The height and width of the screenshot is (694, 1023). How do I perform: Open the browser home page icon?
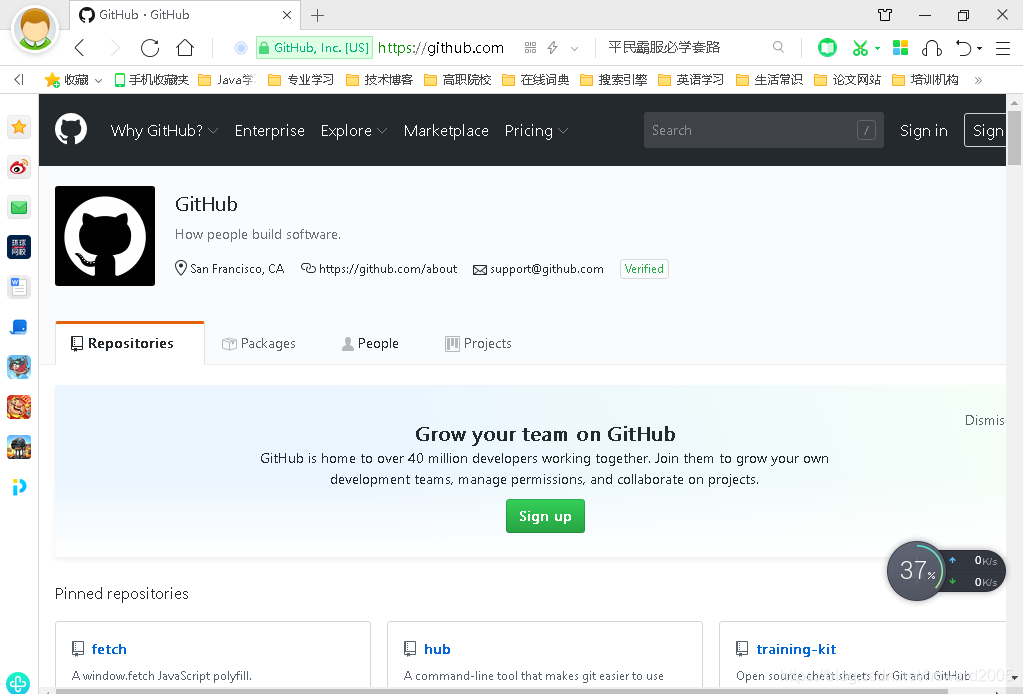point(185,48)
